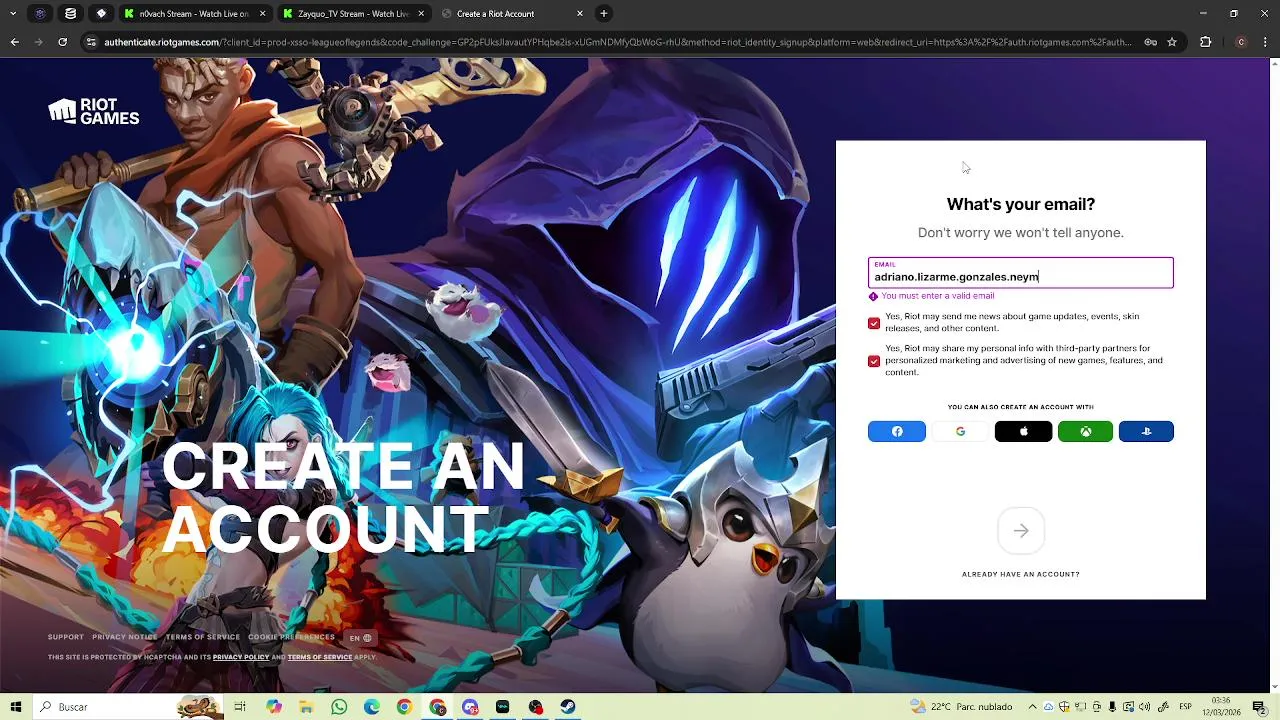Open Copilot from the taskbar

[274, 707]
